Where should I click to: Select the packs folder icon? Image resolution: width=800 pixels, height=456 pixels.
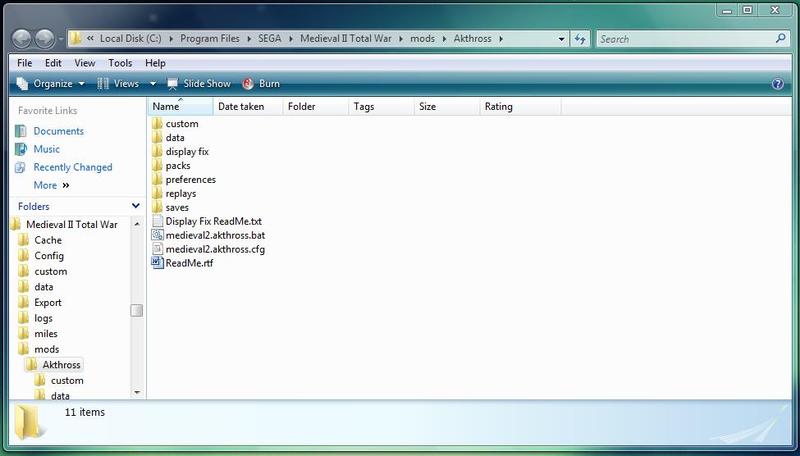[158, 166]
